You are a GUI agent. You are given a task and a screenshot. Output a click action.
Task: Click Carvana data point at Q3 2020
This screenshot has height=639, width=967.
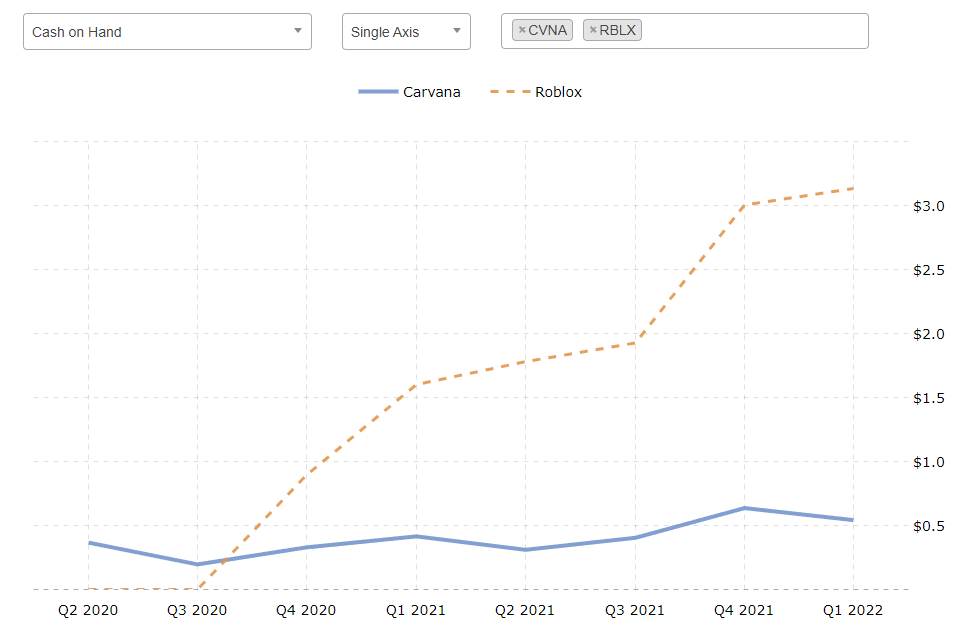pyautogui.click(x=197, y=564)
